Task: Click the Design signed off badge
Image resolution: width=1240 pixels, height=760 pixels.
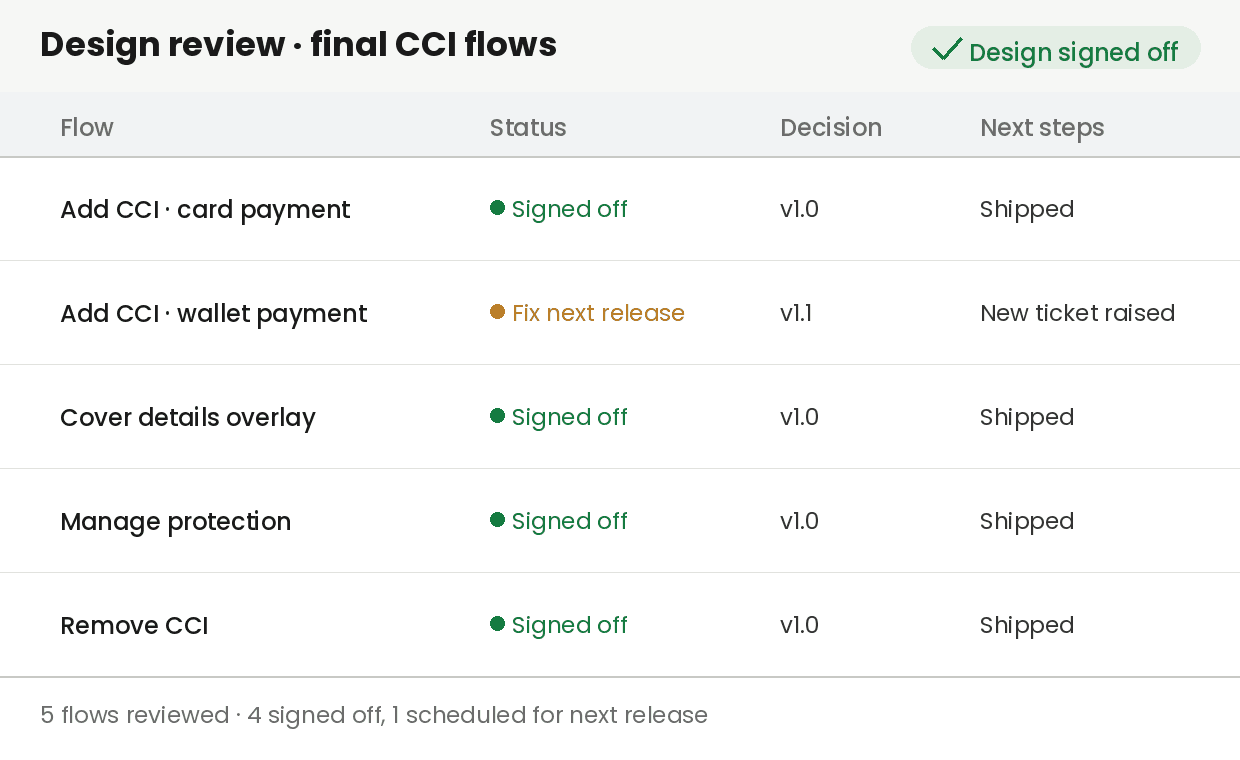Action: coord(1055,48)
